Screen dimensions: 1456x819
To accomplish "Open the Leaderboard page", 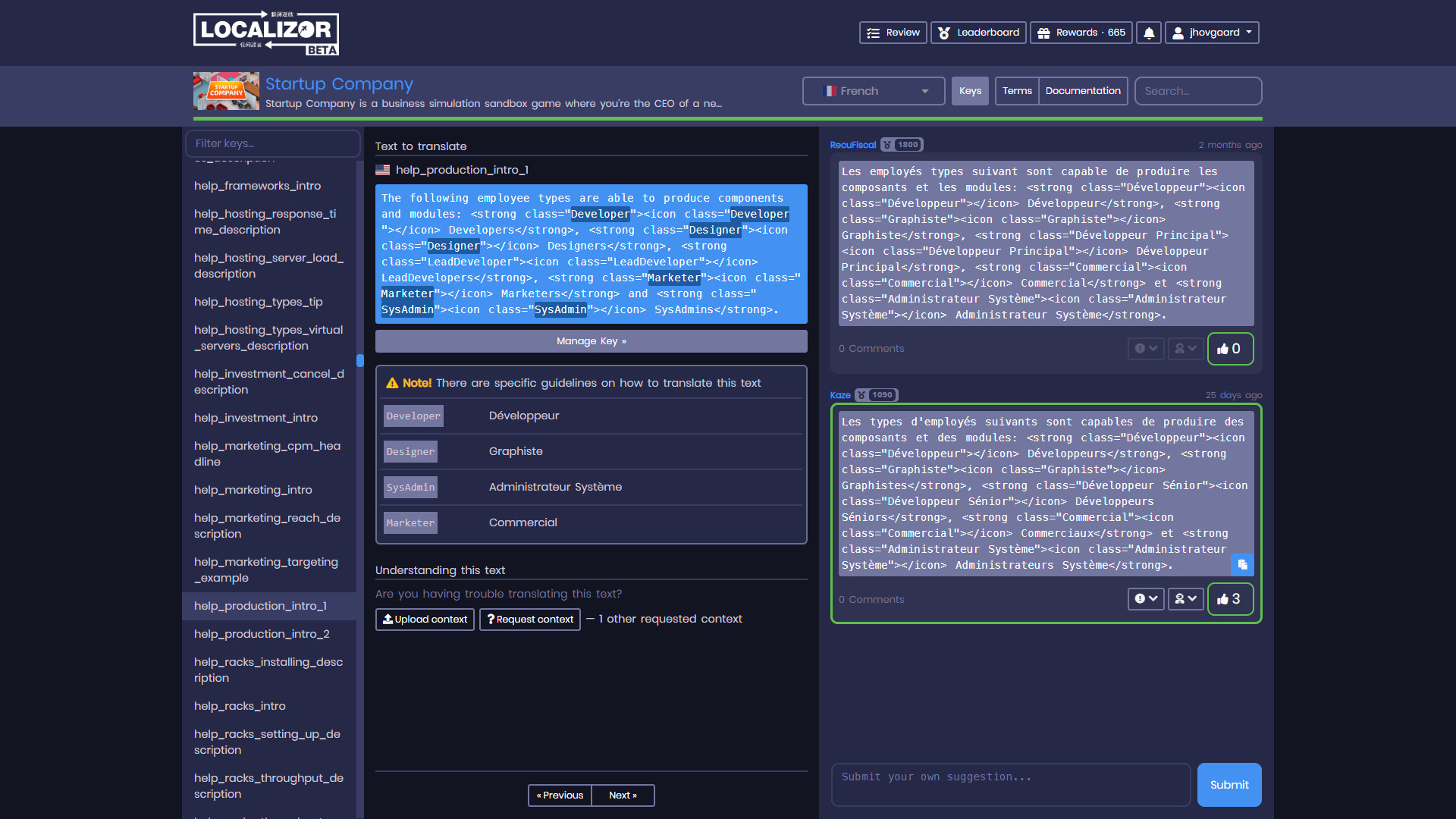I will tap(978, 33).
